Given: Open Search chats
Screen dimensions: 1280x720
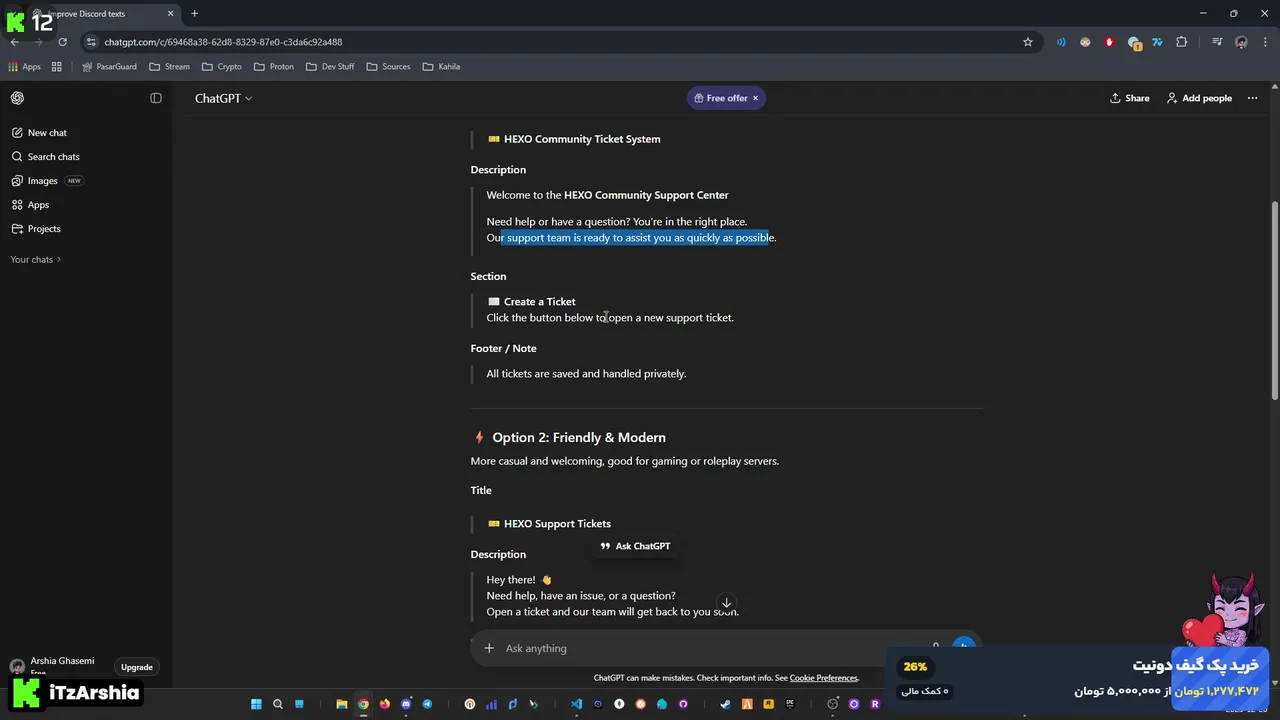Looking at the screenshot, I should 45,157.
